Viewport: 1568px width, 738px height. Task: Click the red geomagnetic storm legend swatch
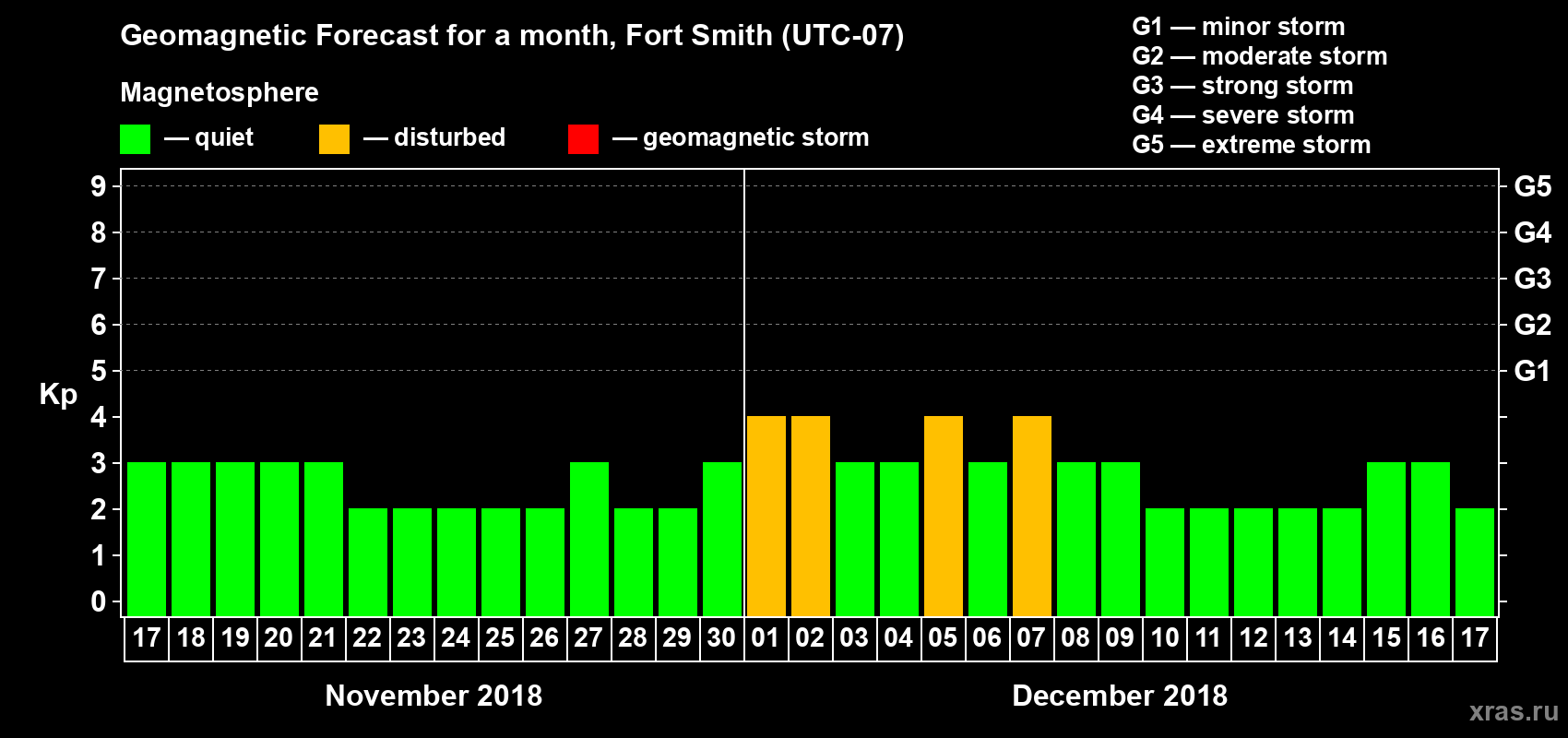(x=584, y=139)
